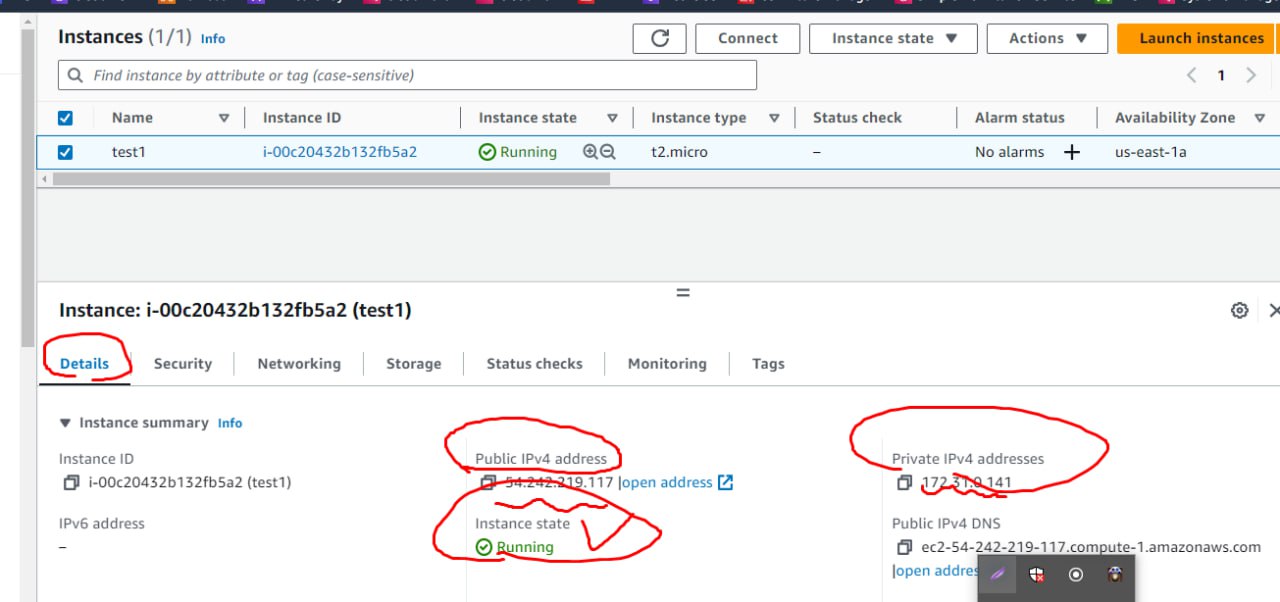Open instance ID i-00c20432b132fb5a2 link
Viewport: 1280px width, 602px height.
click(340, 152)
